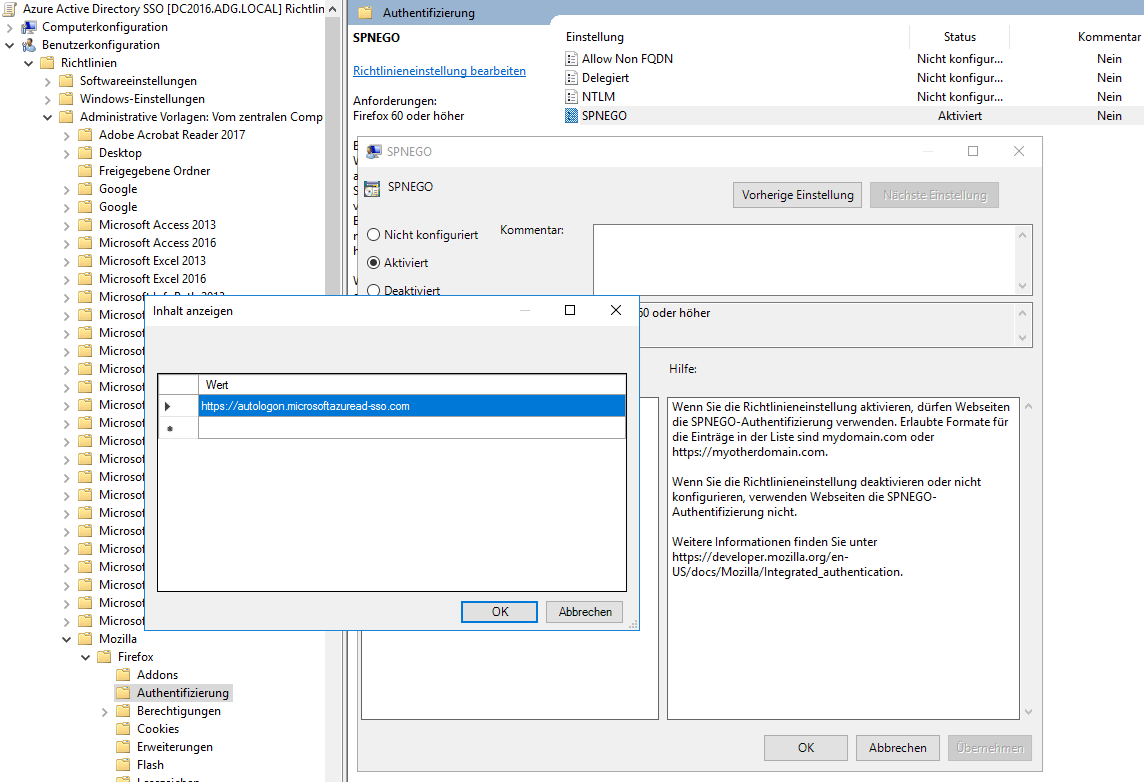Click the NTLM setting icon
Viewport: 1144px width, 782px height.
coord(571,96)
